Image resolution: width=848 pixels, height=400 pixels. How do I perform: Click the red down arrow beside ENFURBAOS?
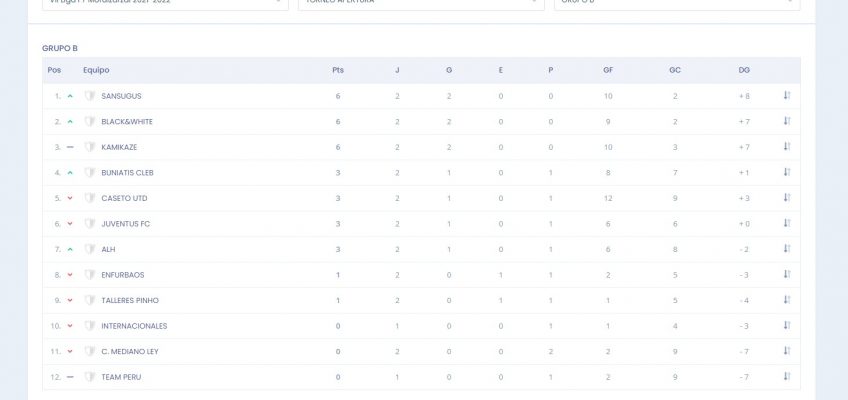tap(70, 275)
